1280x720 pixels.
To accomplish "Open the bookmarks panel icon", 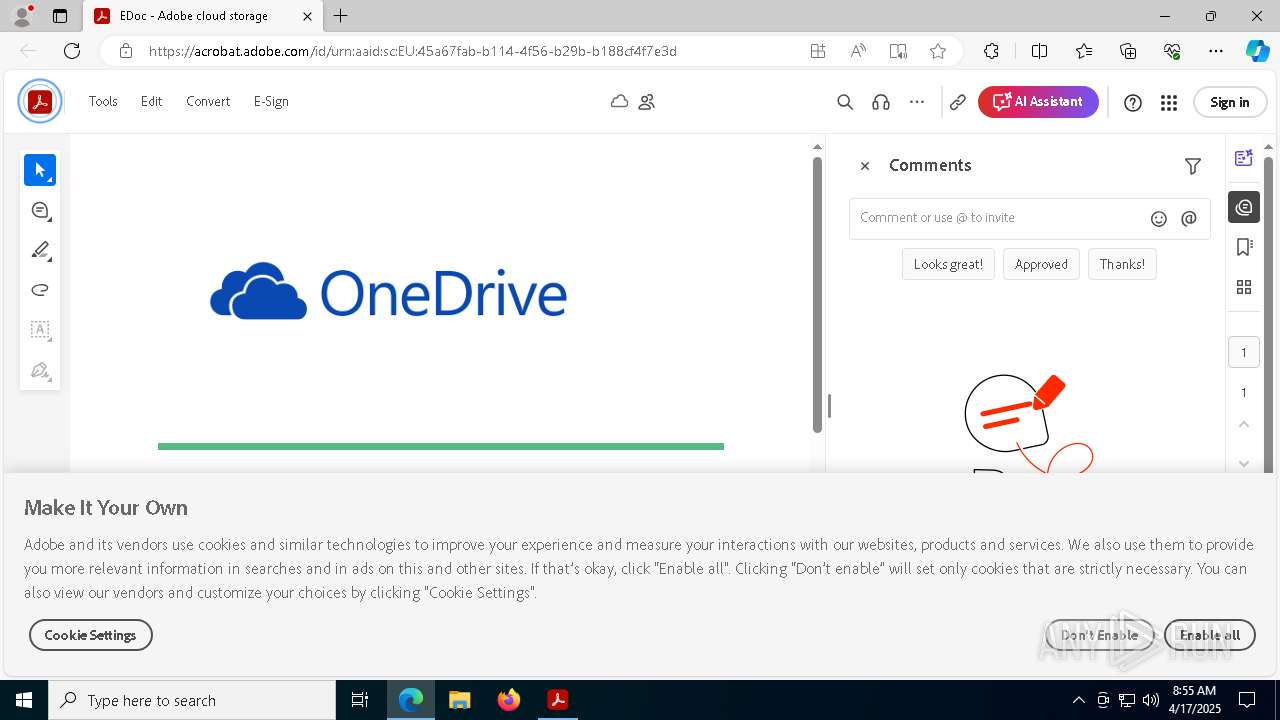I will [1244, 247].
